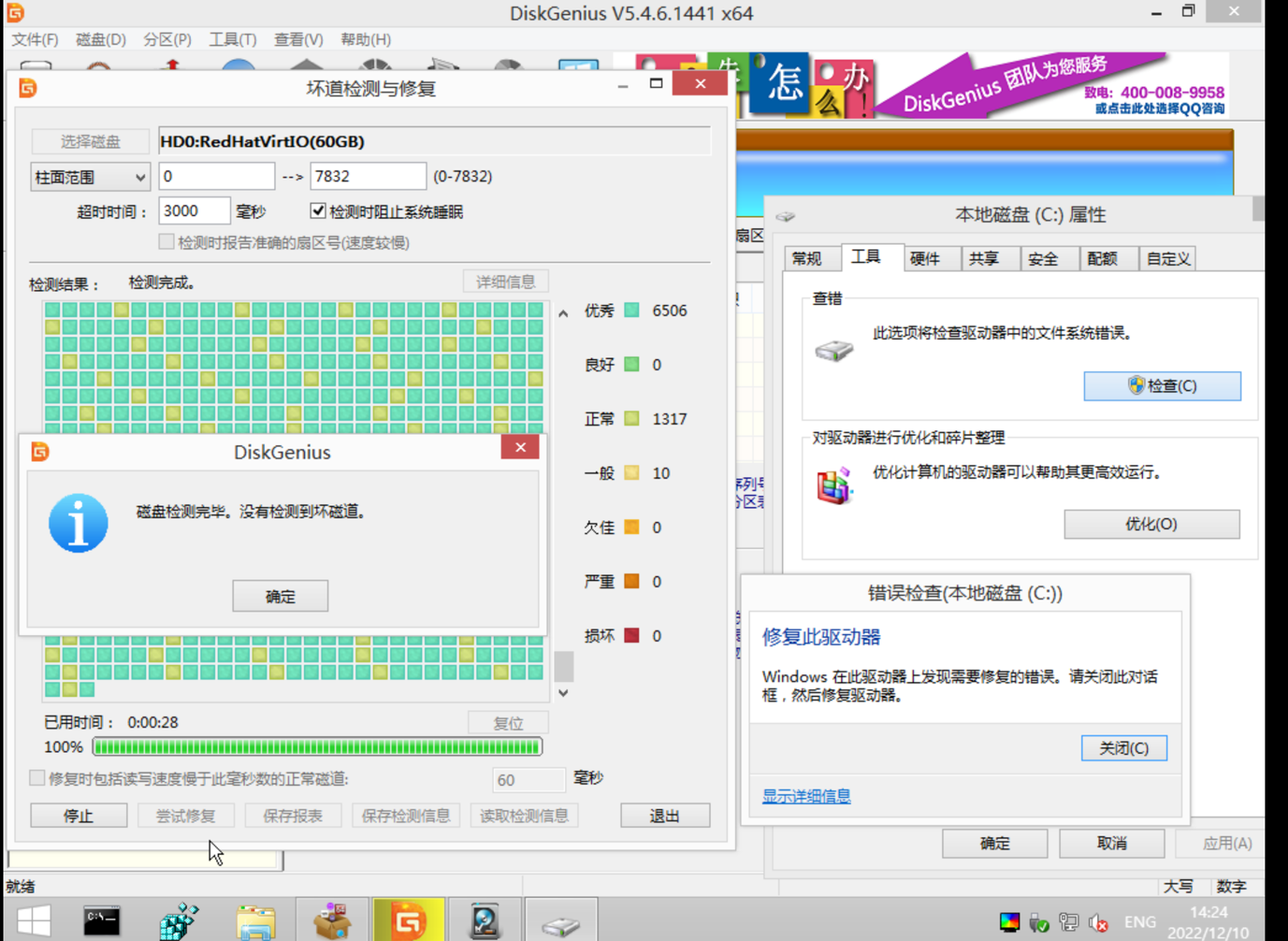This screenshot has width=1288, height=941.
Task: Click the Registry Editor cubes icon in taskbar
Action: click(179, 921)
